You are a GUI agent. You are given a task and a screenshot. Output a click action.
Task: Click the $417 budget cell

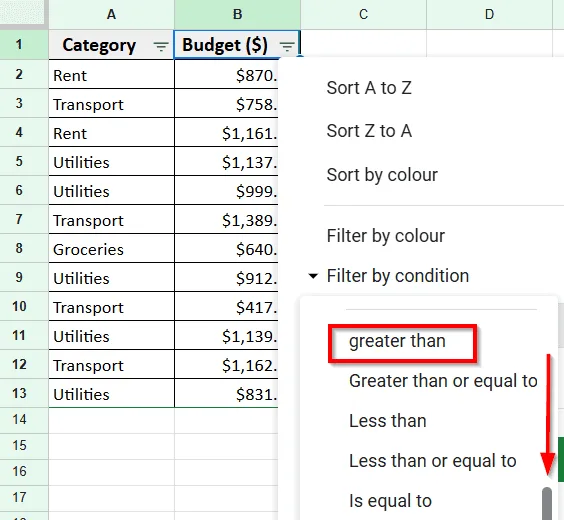pos(227,306)
